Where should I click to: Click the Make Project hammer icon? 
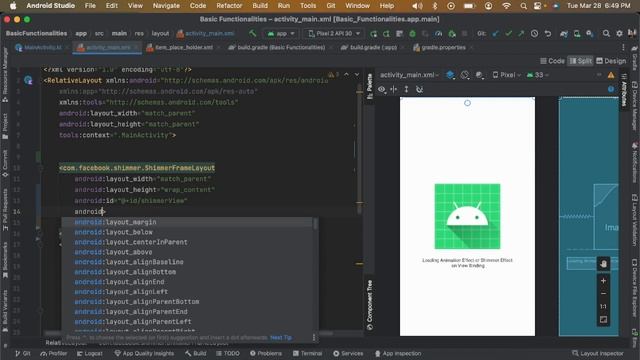click(253, 33)
